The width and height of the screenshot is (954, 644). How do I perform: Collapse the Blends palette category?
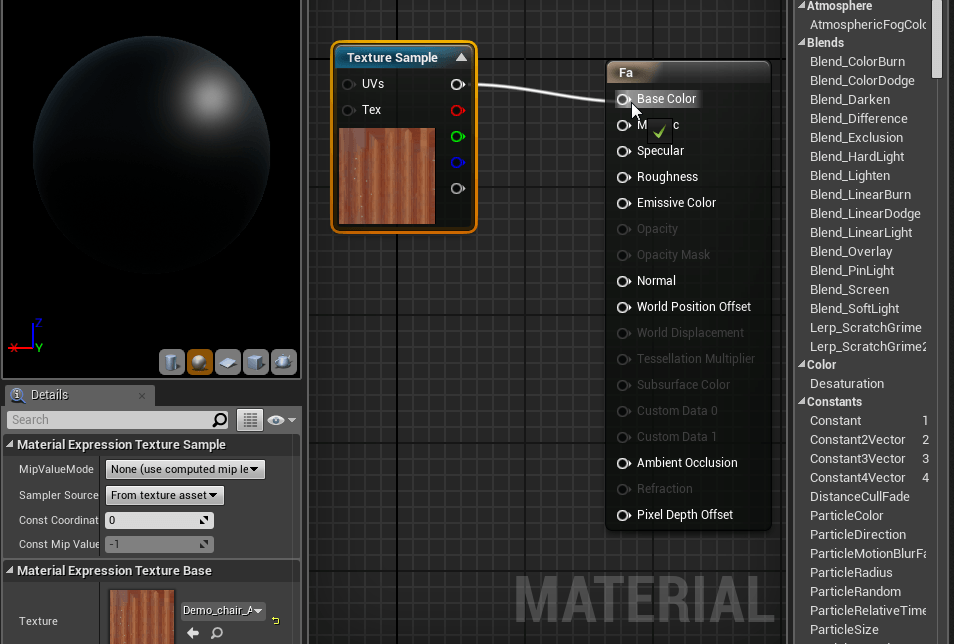(801, 43)
